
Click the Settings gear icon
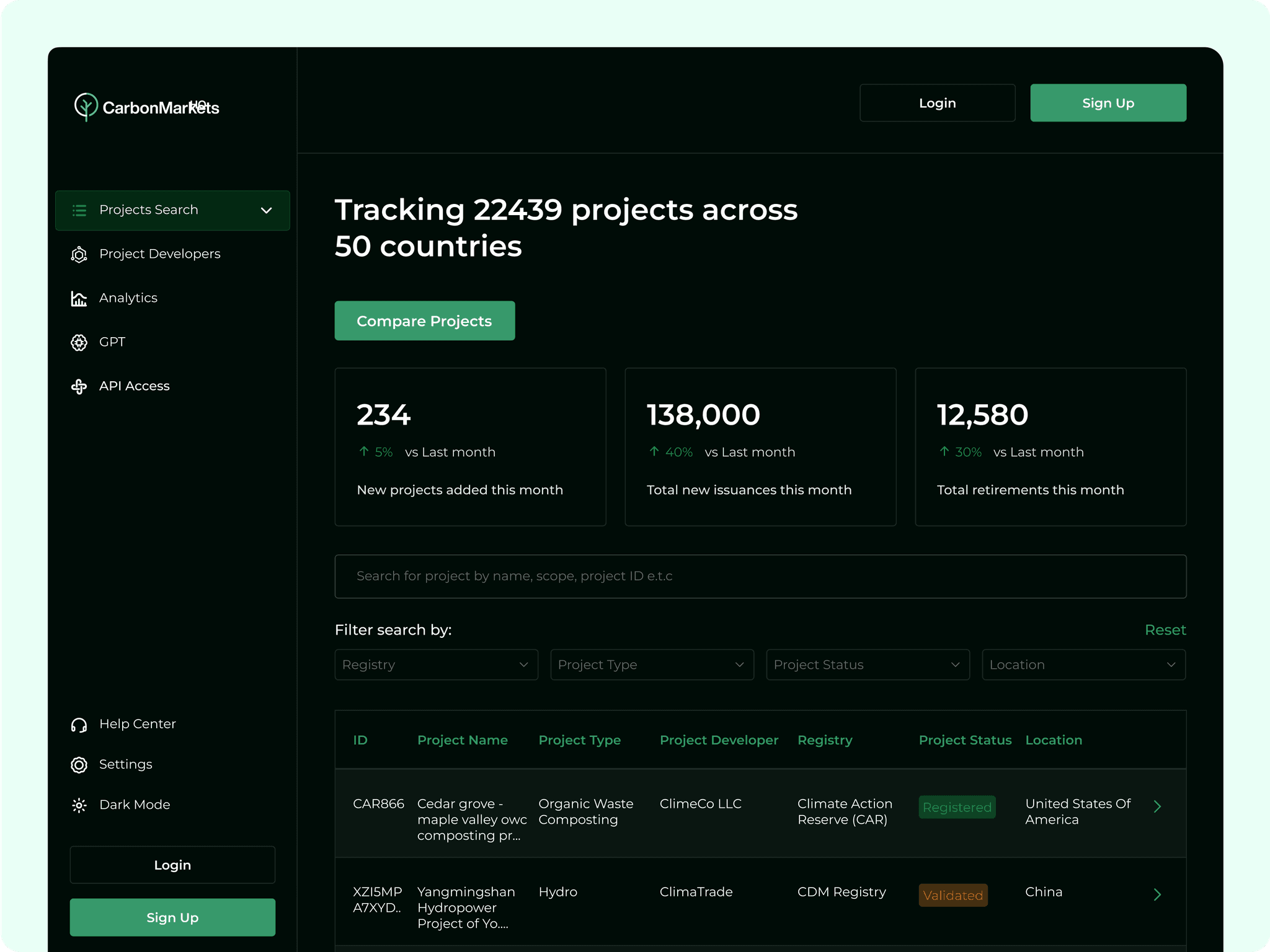tap(79, 765)
